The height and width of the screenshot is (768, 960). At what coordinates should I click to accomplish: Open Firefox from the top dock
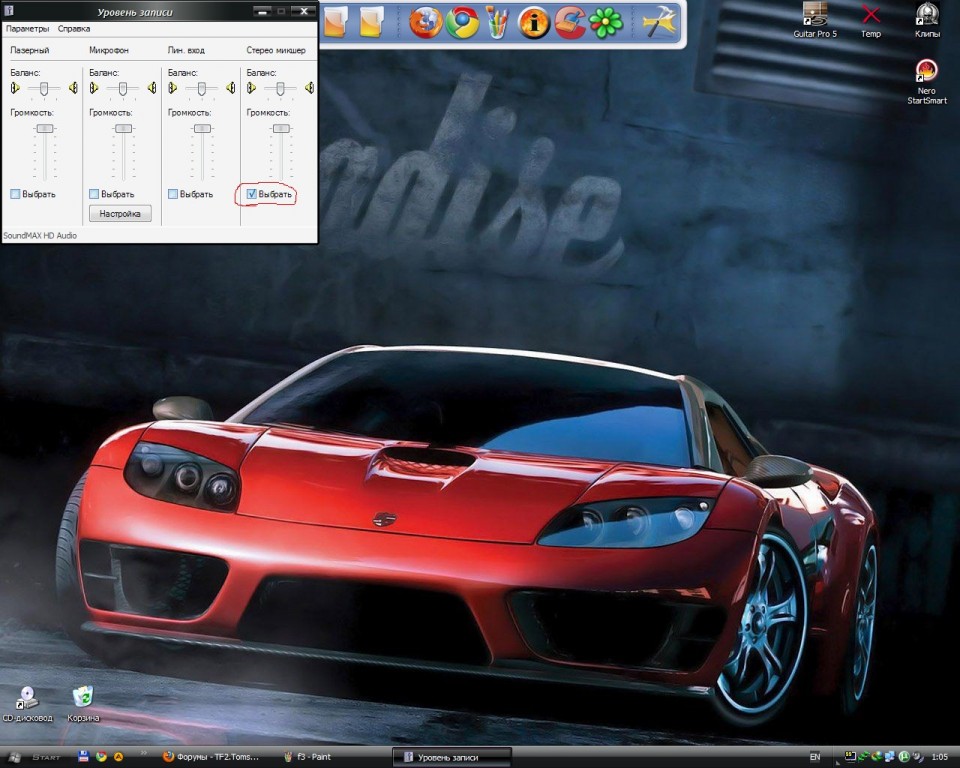click(426, 22)
